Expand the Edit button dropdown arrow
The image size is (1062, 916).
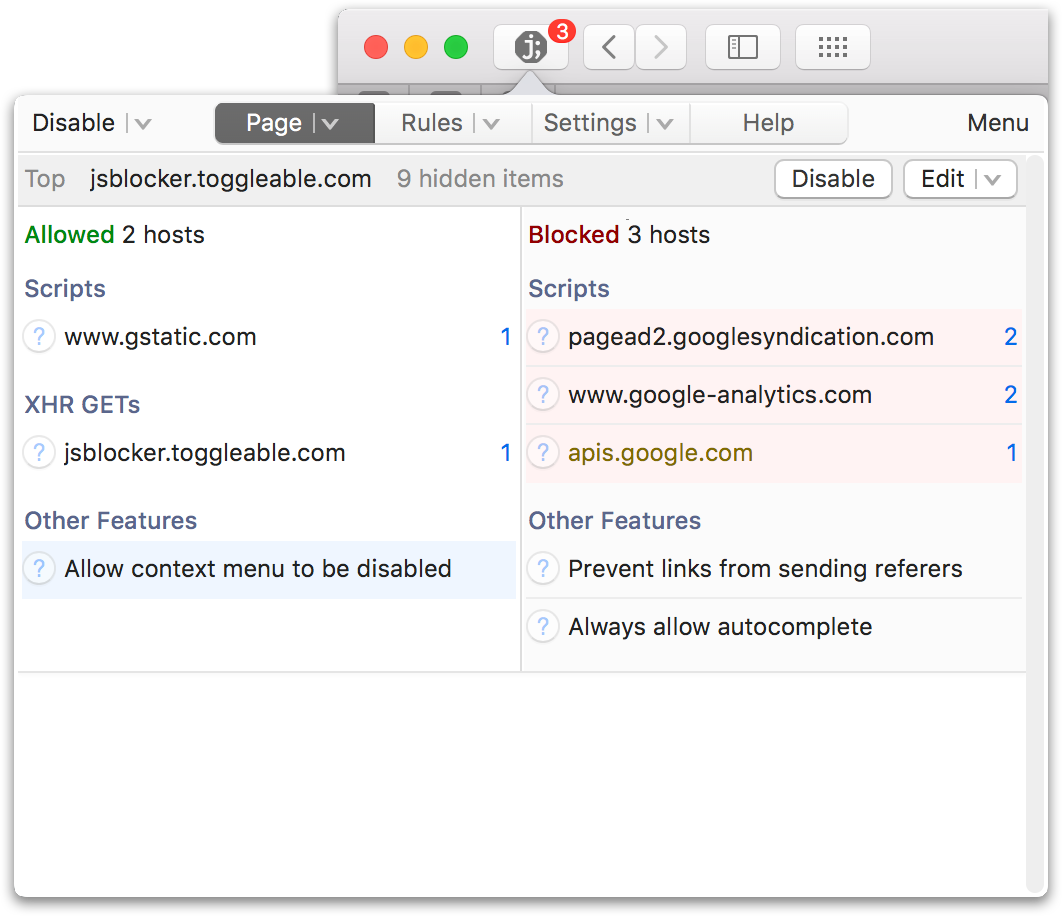[992, 180]
